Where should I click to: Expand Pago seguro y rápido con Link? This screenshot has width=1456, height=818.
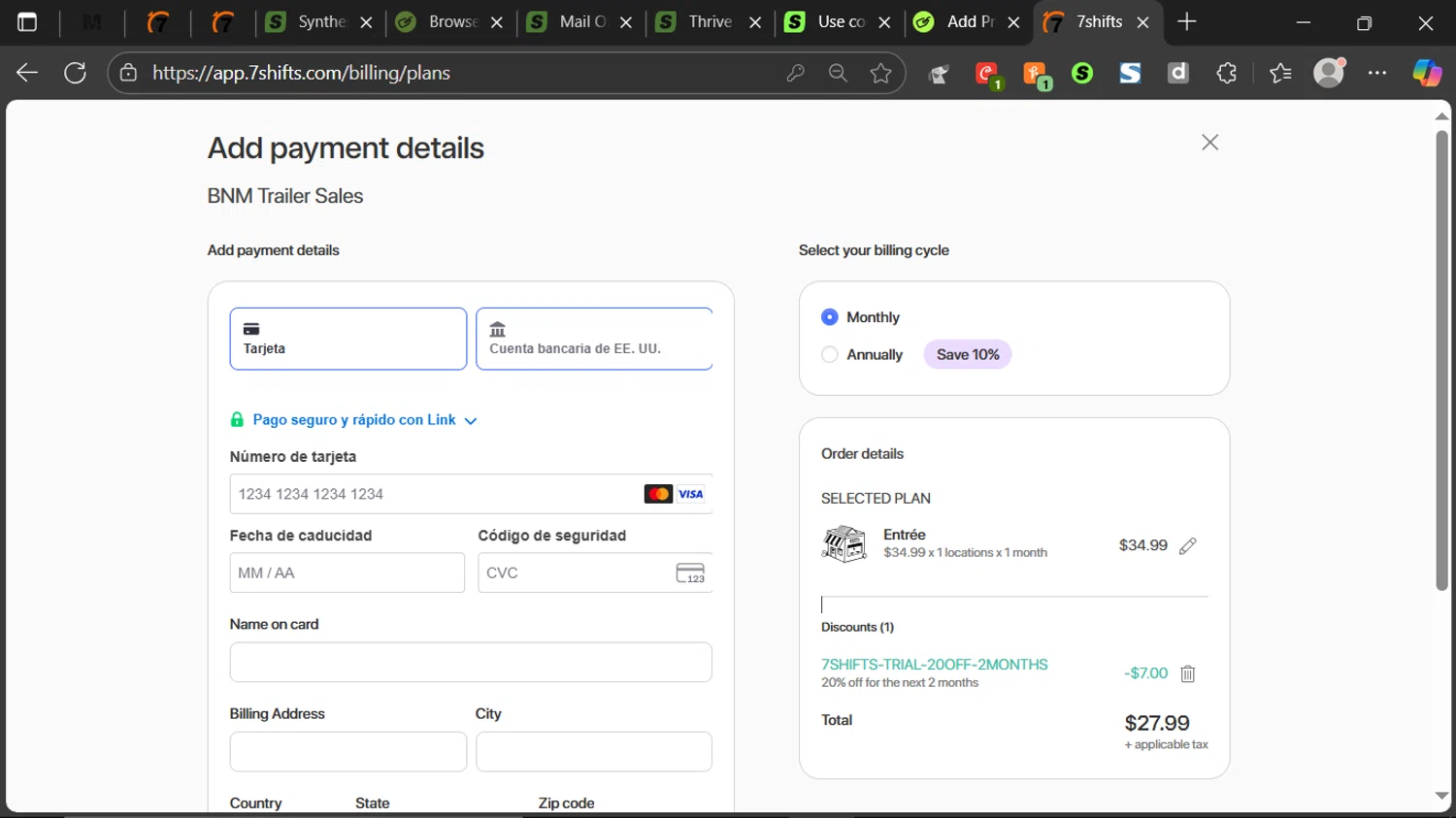coord(354,420)
